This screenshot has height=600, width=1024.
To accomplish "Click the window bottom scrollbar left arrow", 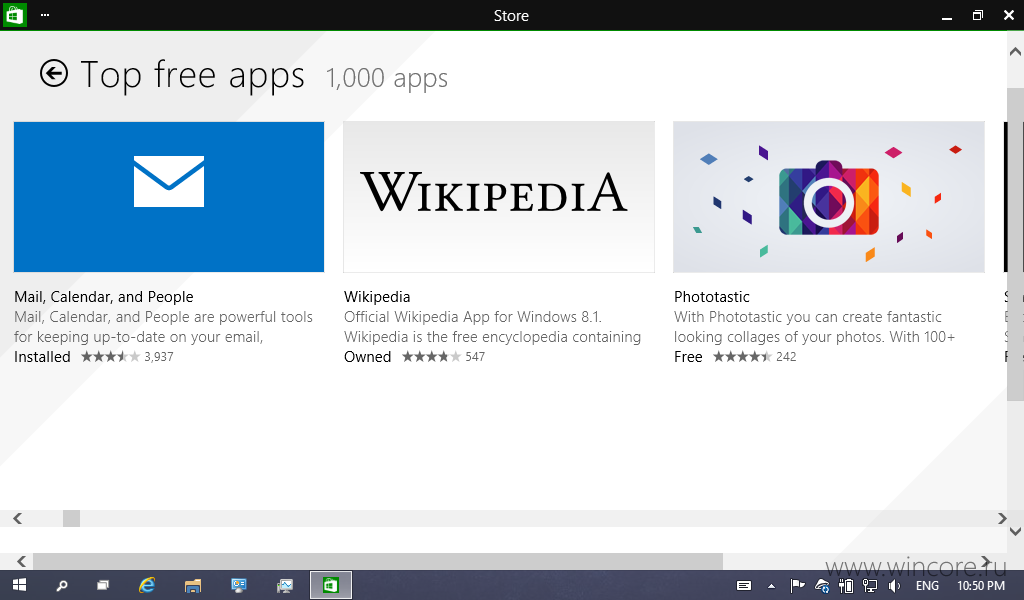I will click(x=22, y=561).
